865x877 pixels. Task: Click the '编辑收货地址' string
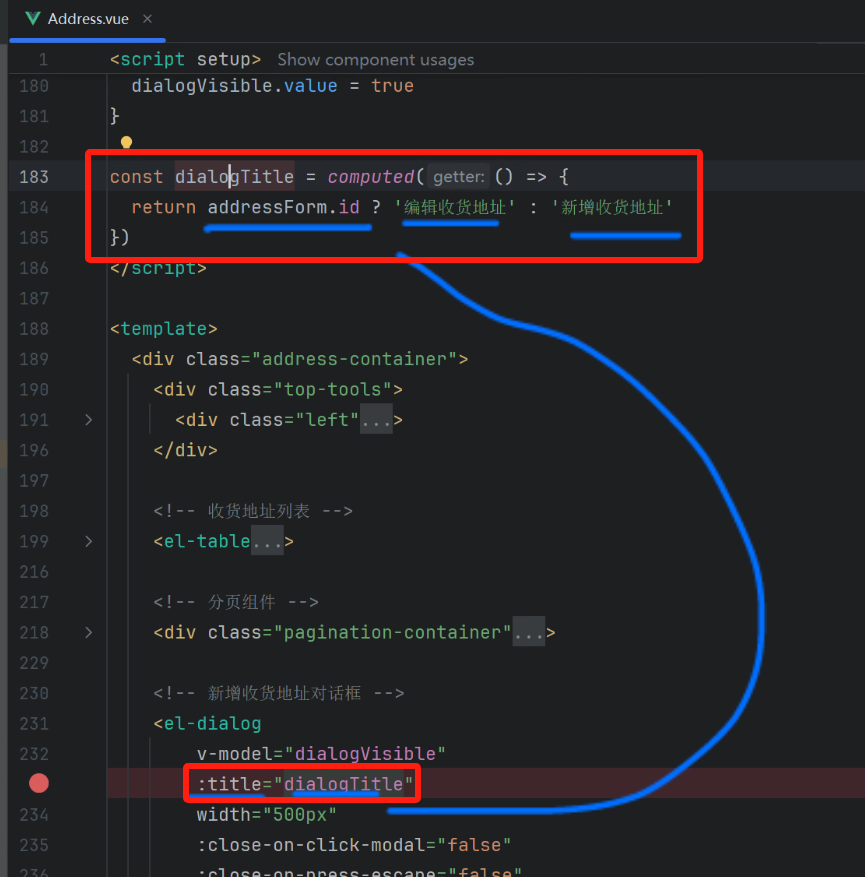click(x=455, y=208)
